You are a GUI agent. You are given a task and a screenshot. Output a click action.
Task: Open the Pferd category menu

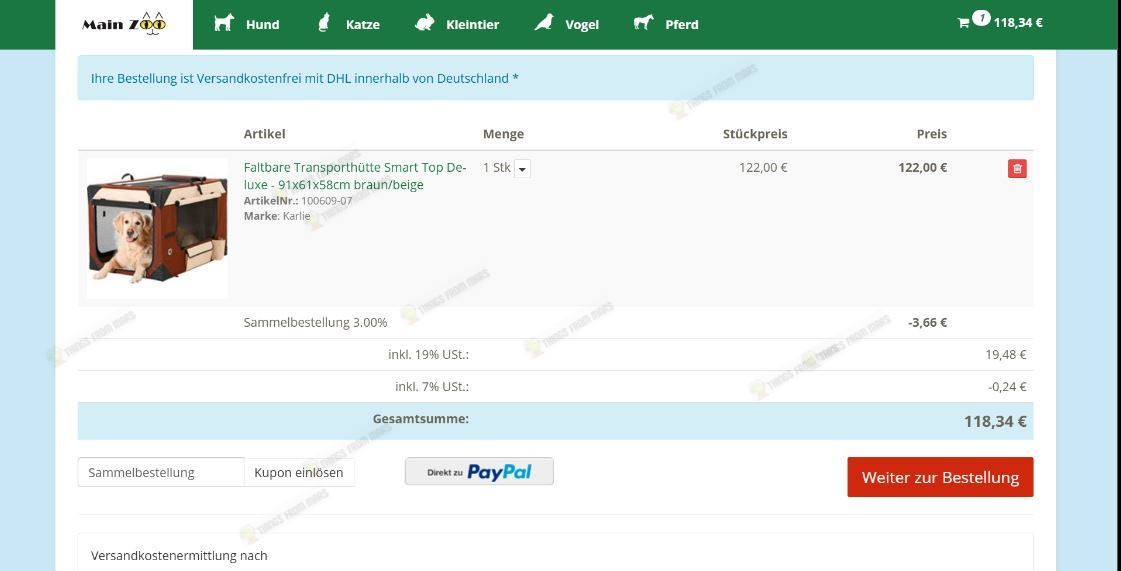(x=681, y=24)
